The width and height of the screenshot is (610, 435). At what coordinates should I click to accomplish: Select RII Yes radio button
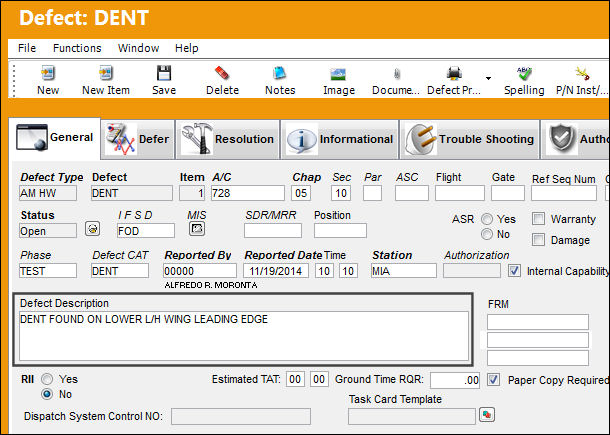(x=47, y=379)
